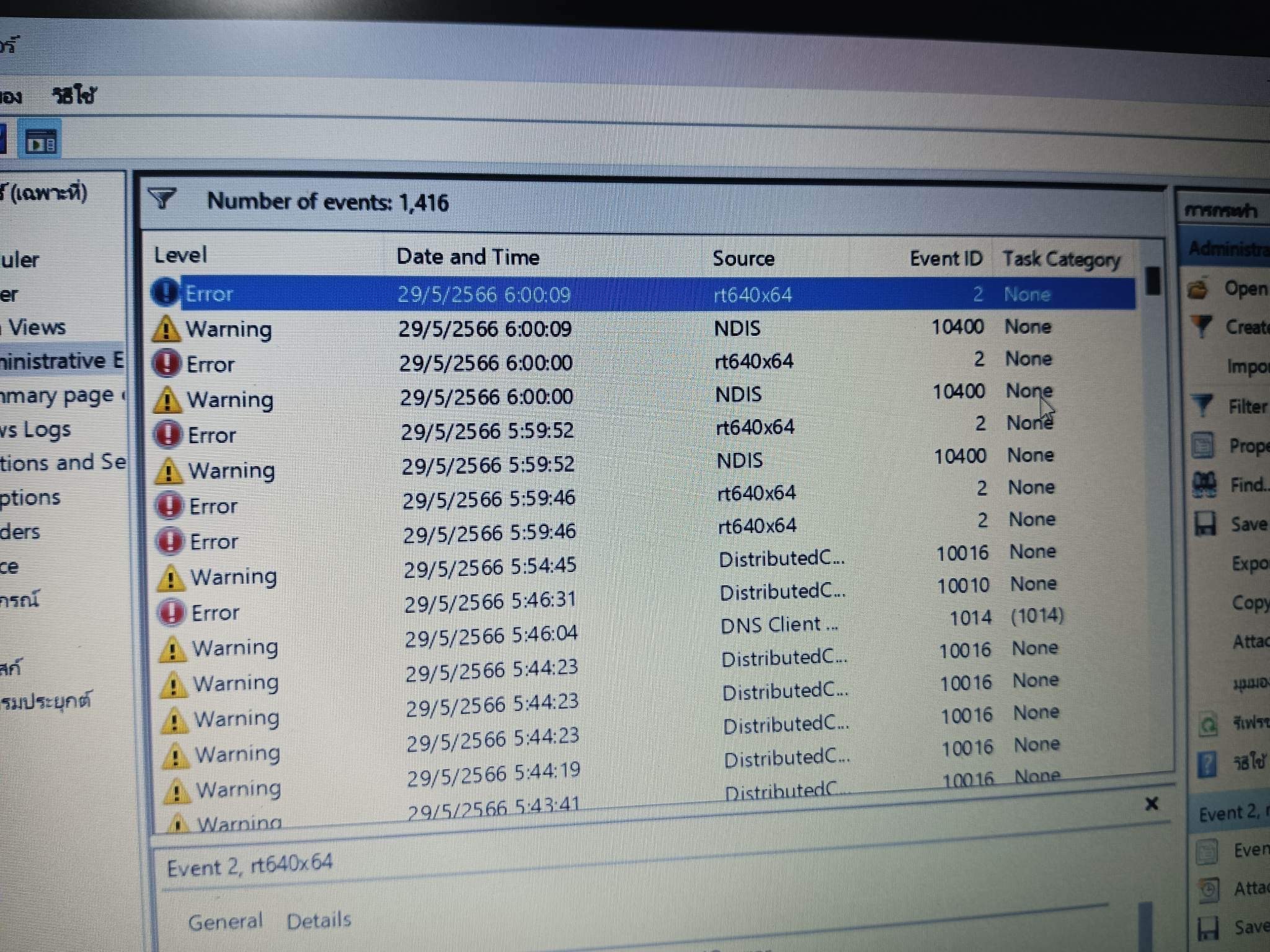Select the Windows Logs tree item
Image resolution: width=1270 pixels, height=952 pixels.
click(35, 430)
